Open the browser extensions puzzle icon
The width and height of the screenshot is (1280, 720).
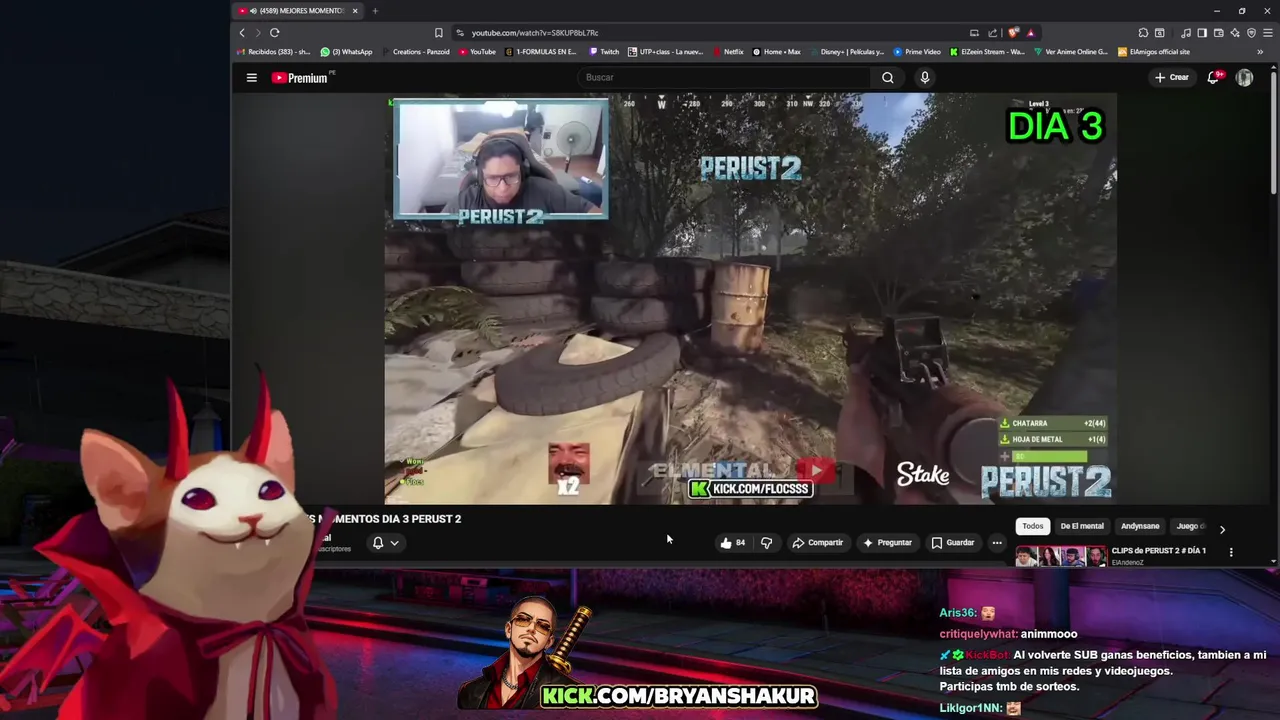[1143, 33]
